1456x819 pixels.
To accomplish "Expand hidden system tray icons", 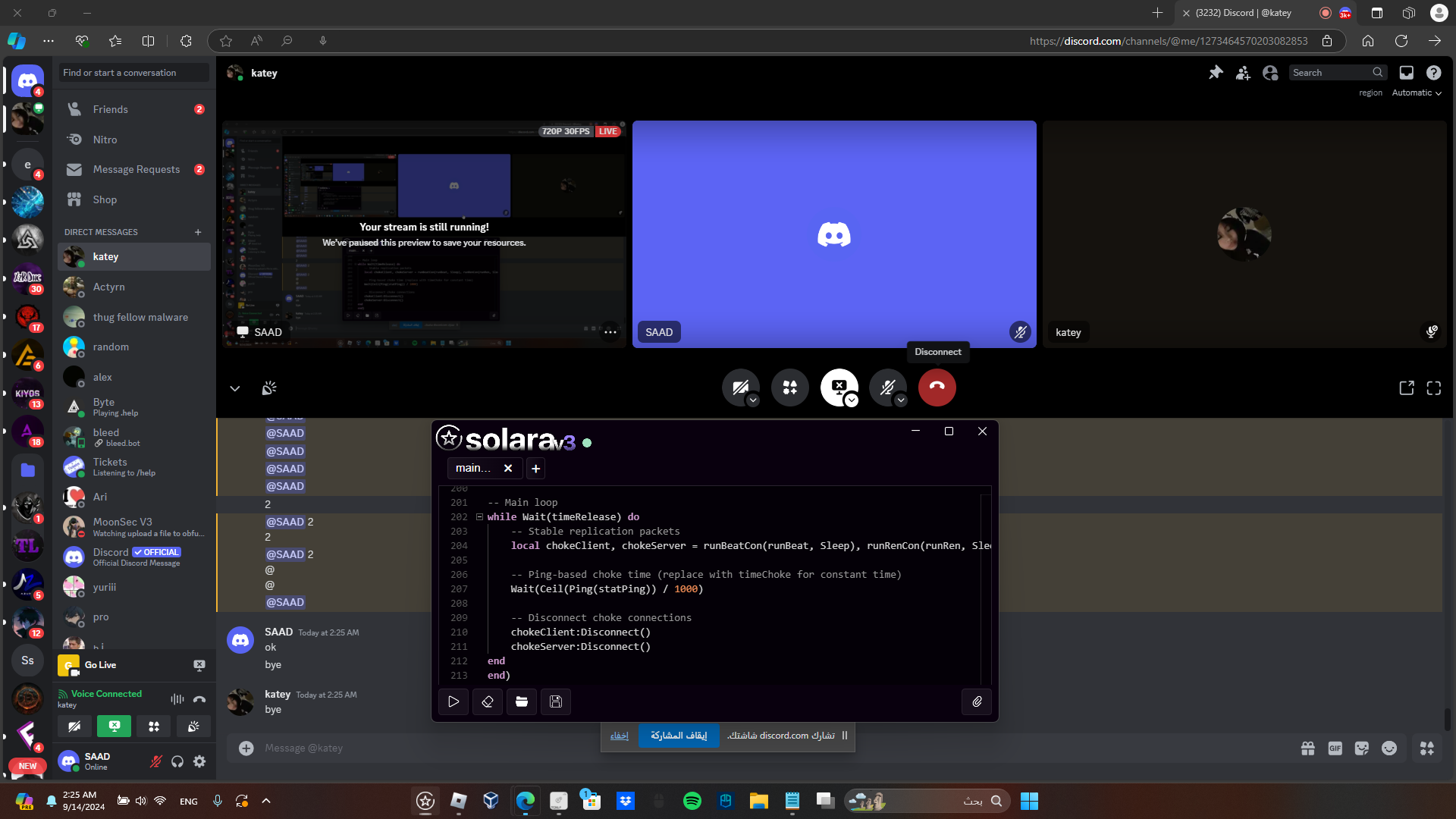I will pos(266,801).
